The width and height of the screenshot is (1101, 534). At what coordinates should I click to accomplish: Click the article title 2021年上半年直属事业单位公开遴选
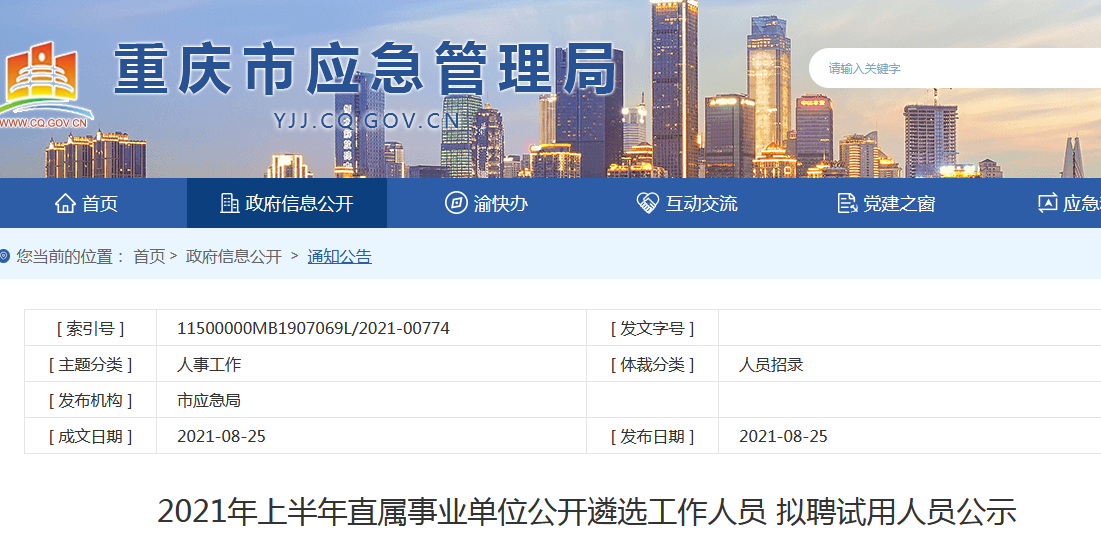tap(587, 512)
